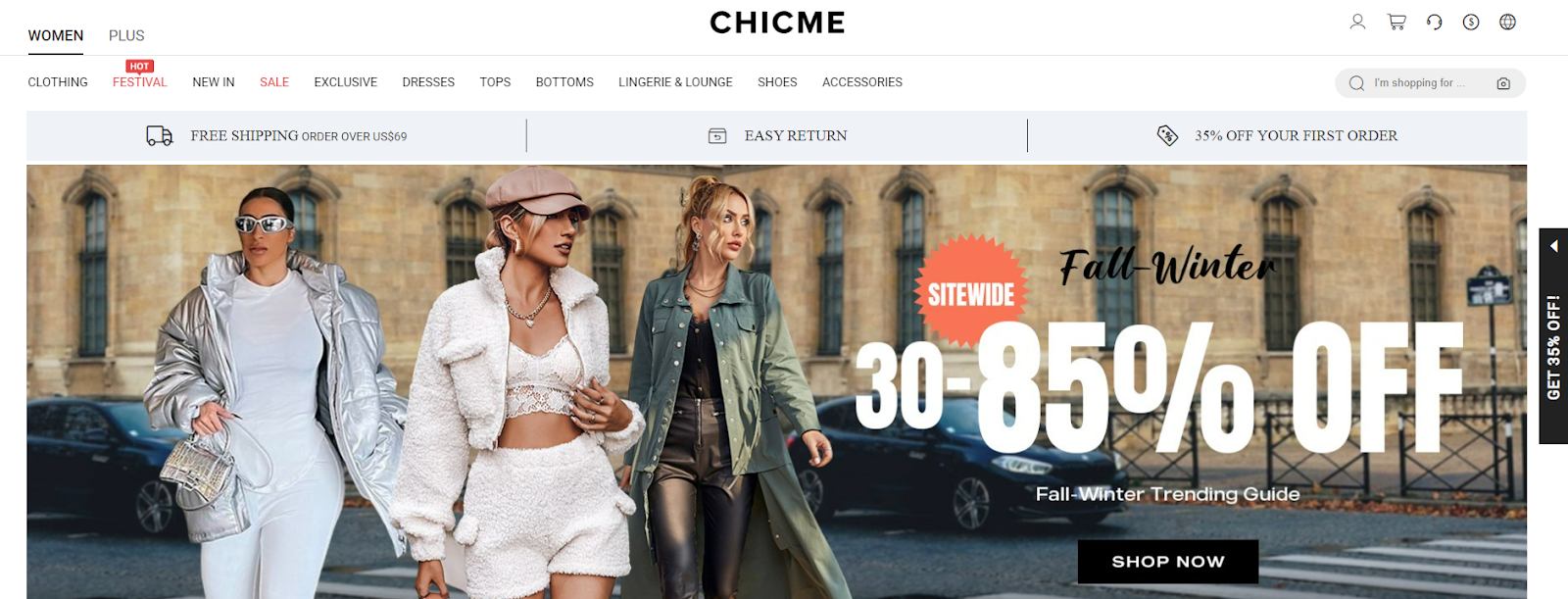
Task: Click the free shipping truck icon
Action: pos(159,136)
